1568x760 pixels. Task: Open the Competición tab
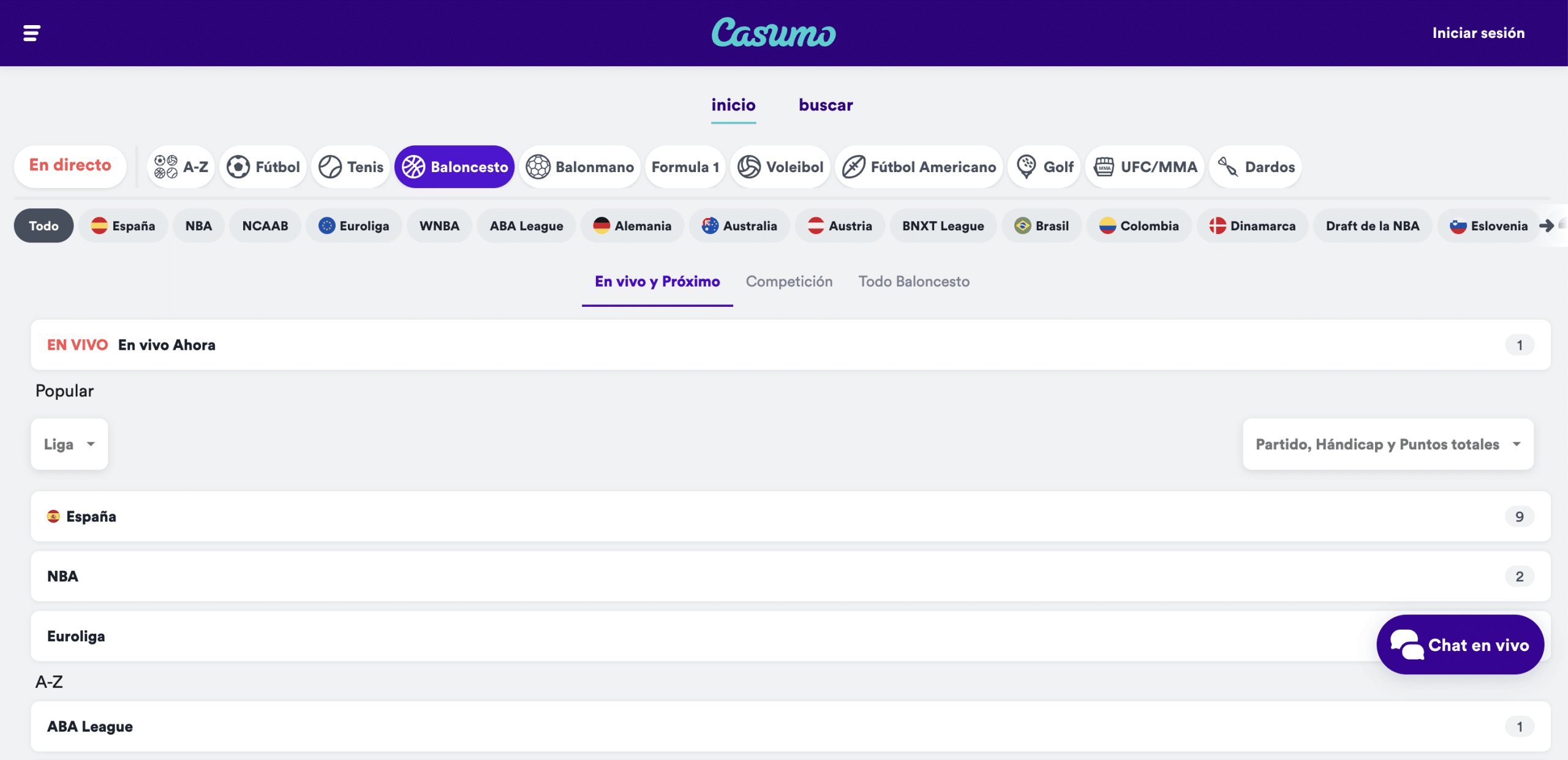pyautogui.click(x=789, y=282)
